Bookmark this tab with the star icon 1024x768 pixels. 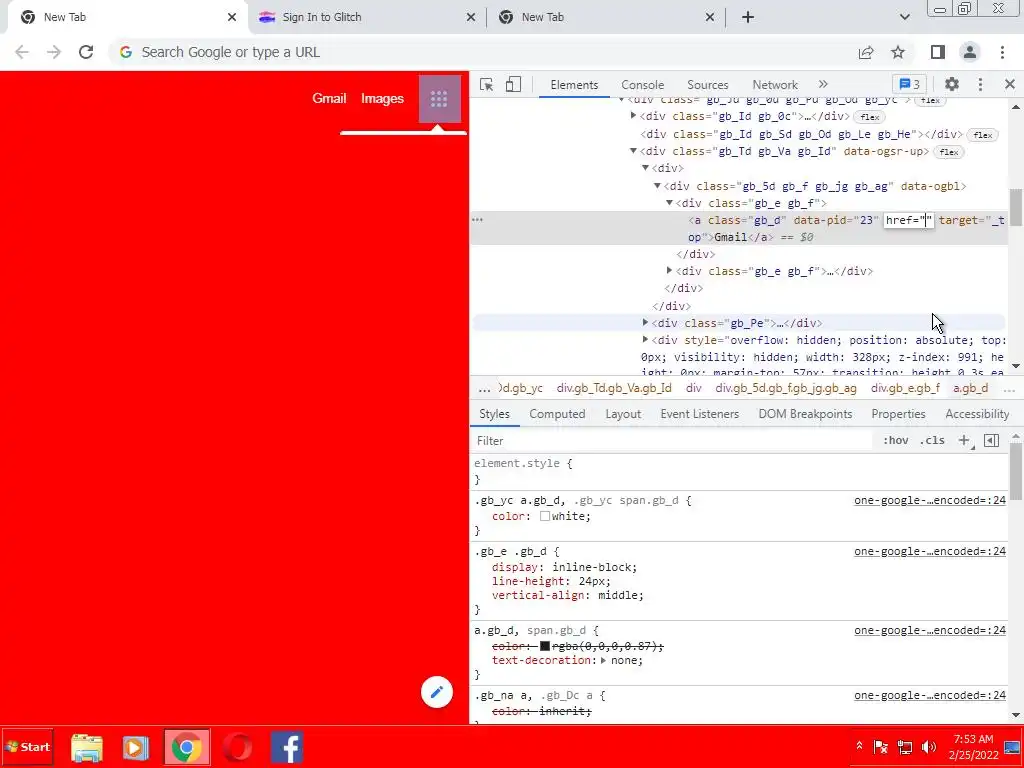coord(898,52)
